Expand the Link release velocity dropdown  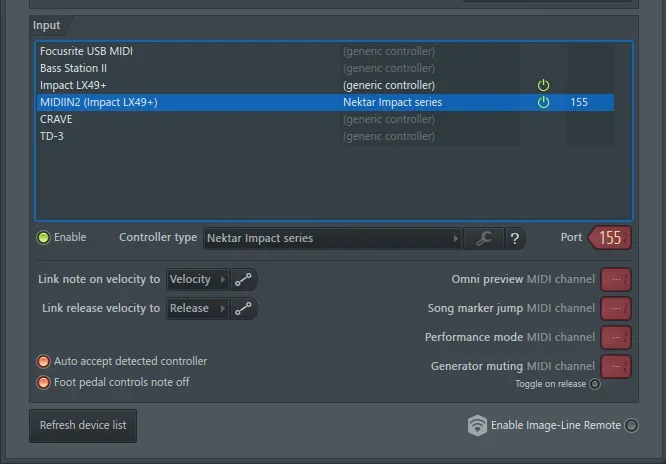coord(197,309)
